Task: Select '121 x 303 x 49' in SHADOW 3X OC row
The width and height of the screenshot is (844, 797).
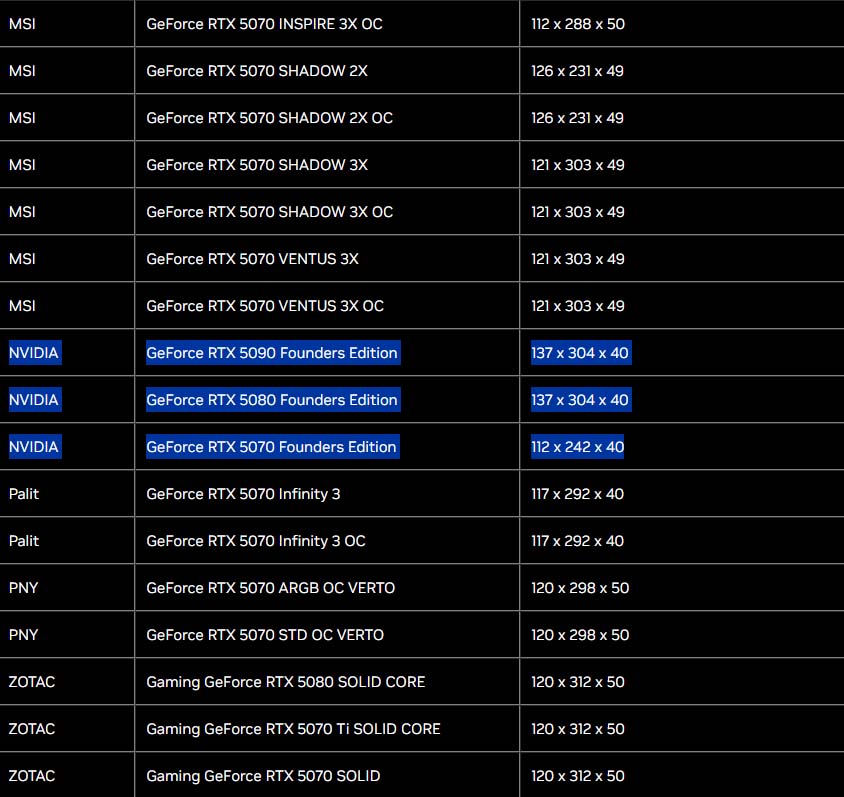Action: coord(578,212)
